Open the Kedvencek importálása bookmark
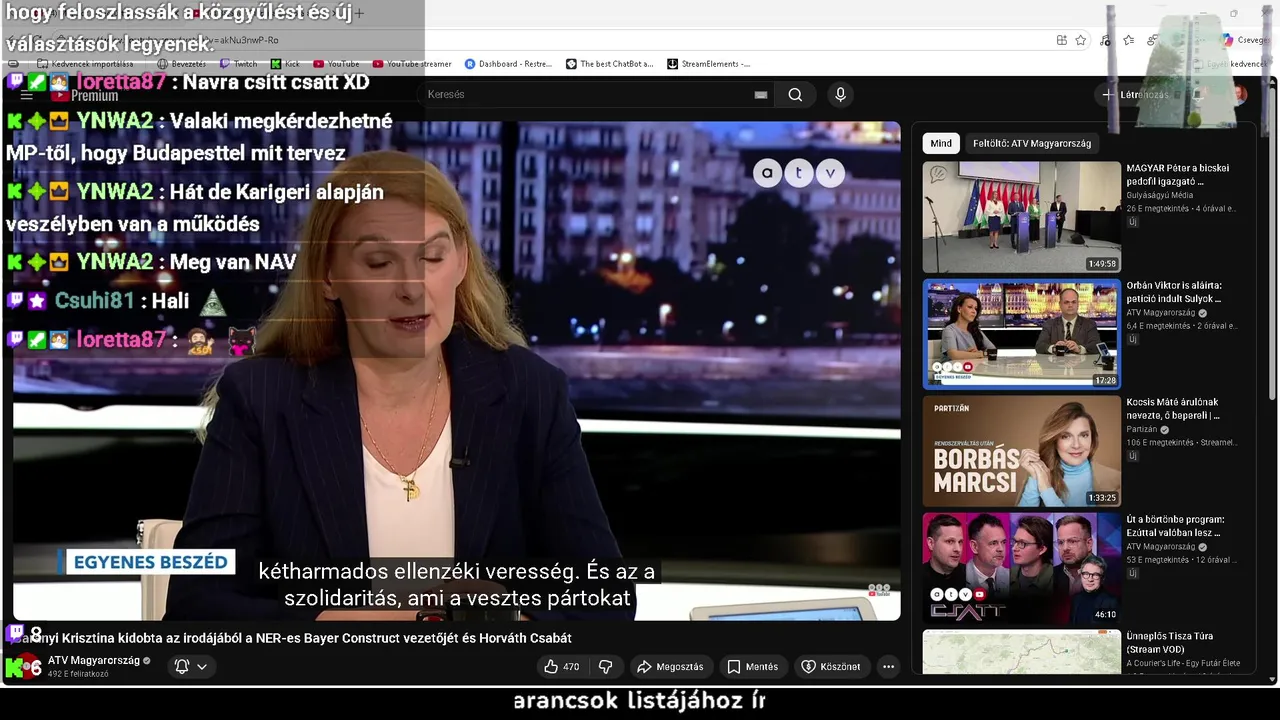1280x720 pixels. (x=85, y=64)
